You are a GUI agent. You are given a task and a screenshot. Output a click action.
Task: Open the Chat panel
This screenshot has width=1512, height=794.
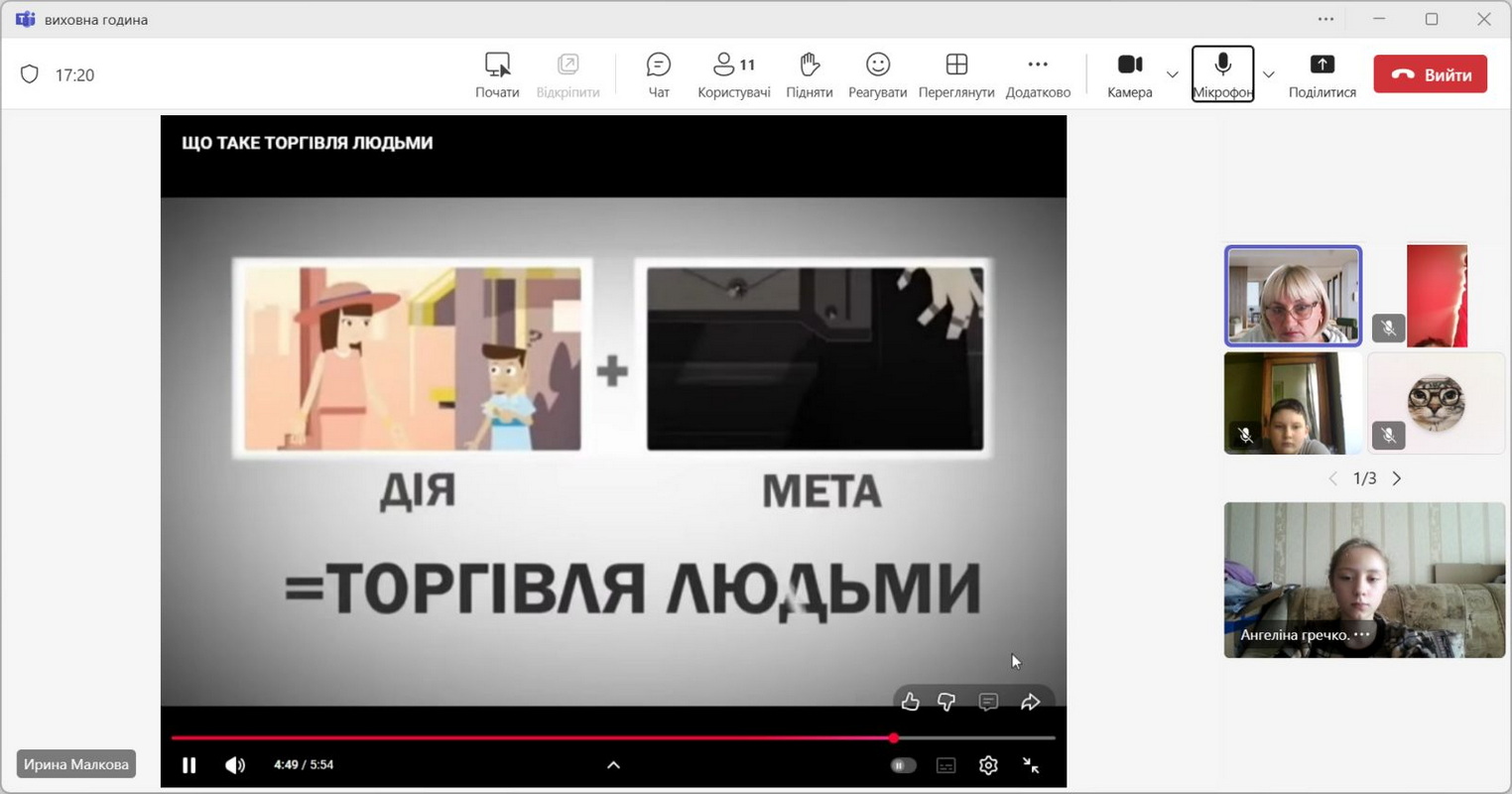(658, 75)
